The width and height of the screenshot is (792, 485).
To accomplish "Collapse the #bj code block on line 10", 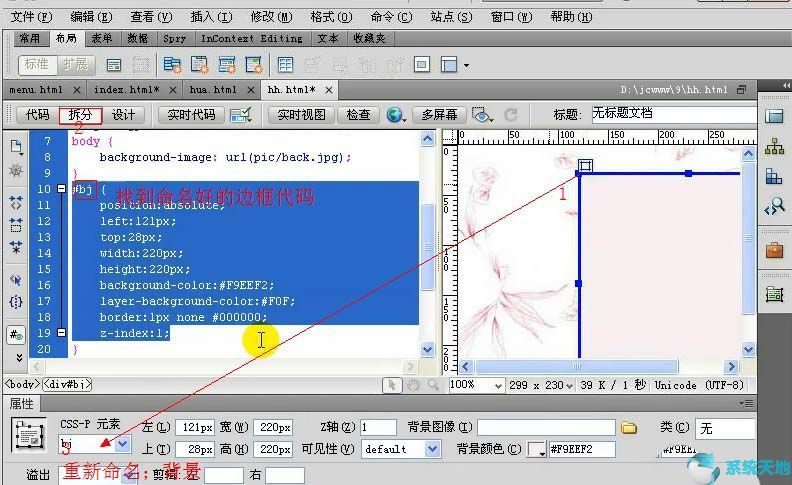I will point(61,188).
